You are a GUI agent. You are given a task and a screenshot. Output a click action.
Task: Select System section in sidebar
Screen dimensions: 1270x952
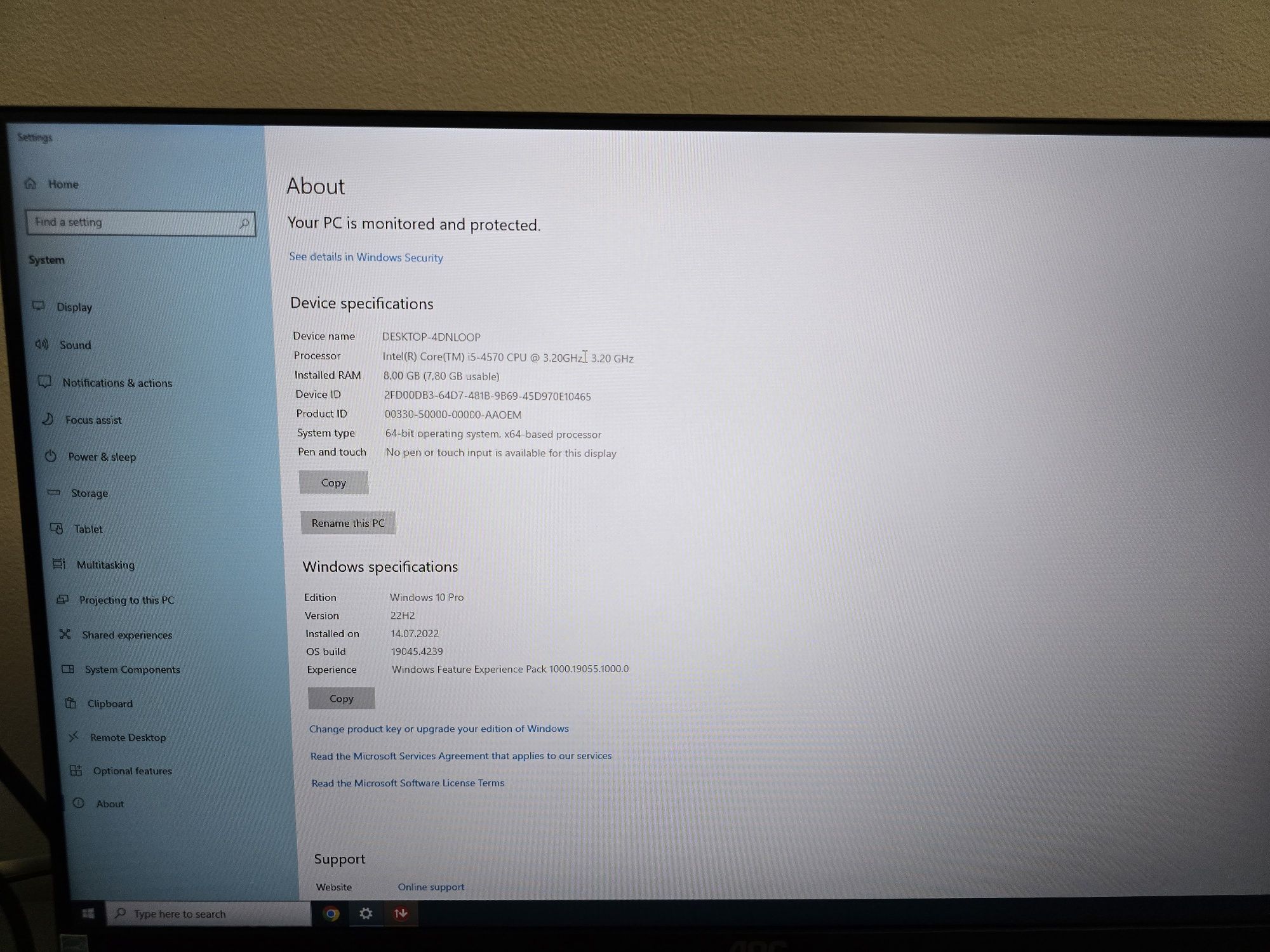(47, 260)
